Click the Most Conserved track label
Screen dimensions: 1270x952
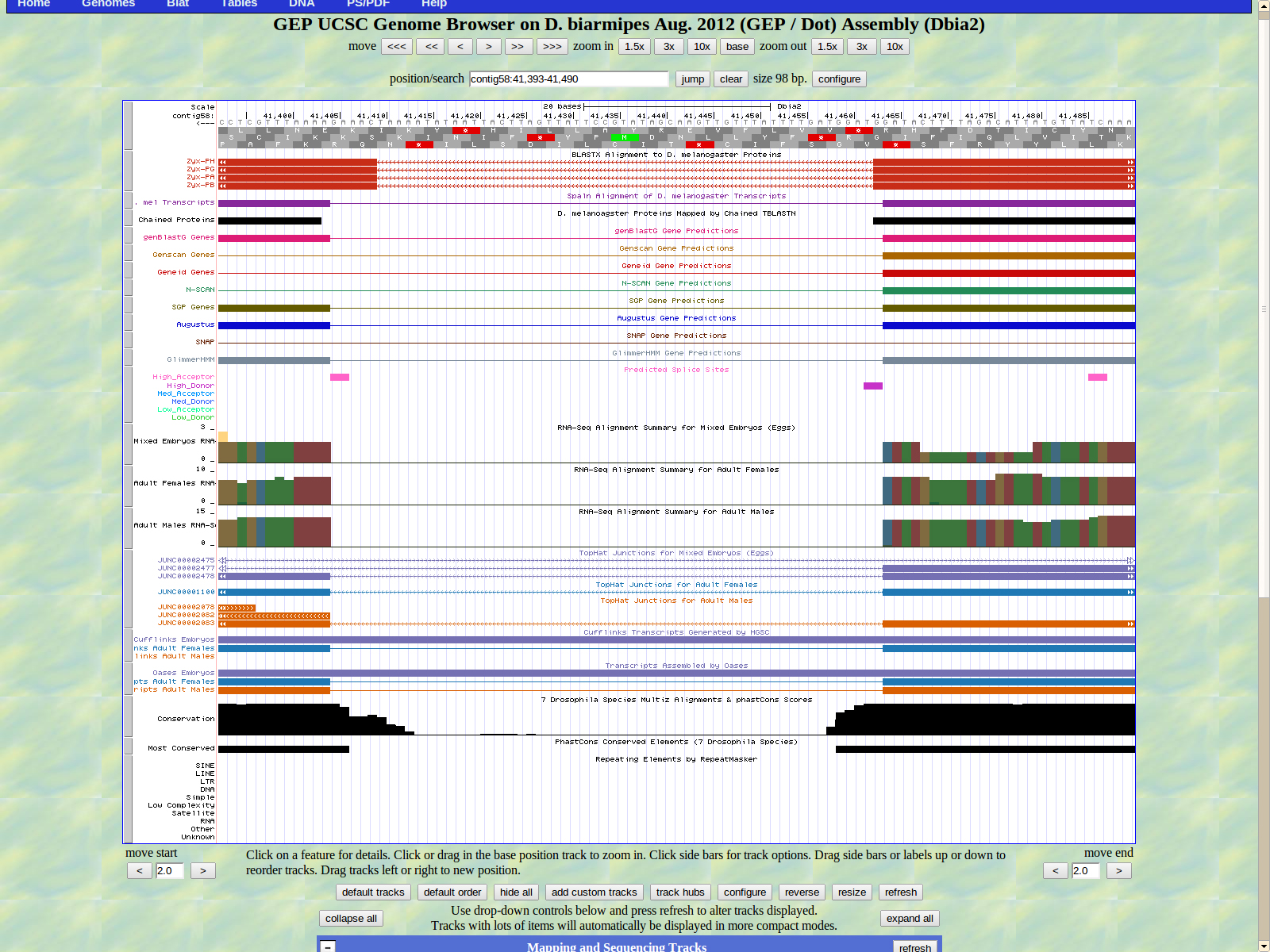tap(181, 748)
